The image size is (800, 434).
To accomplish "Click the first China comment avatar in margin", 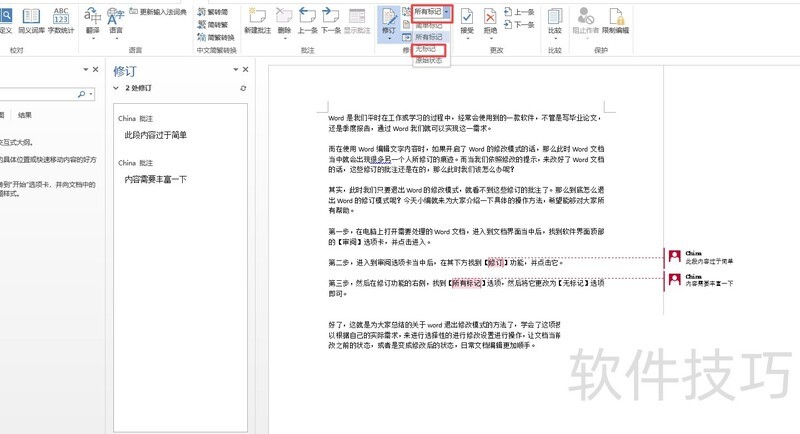I will (x=674, y=256).
